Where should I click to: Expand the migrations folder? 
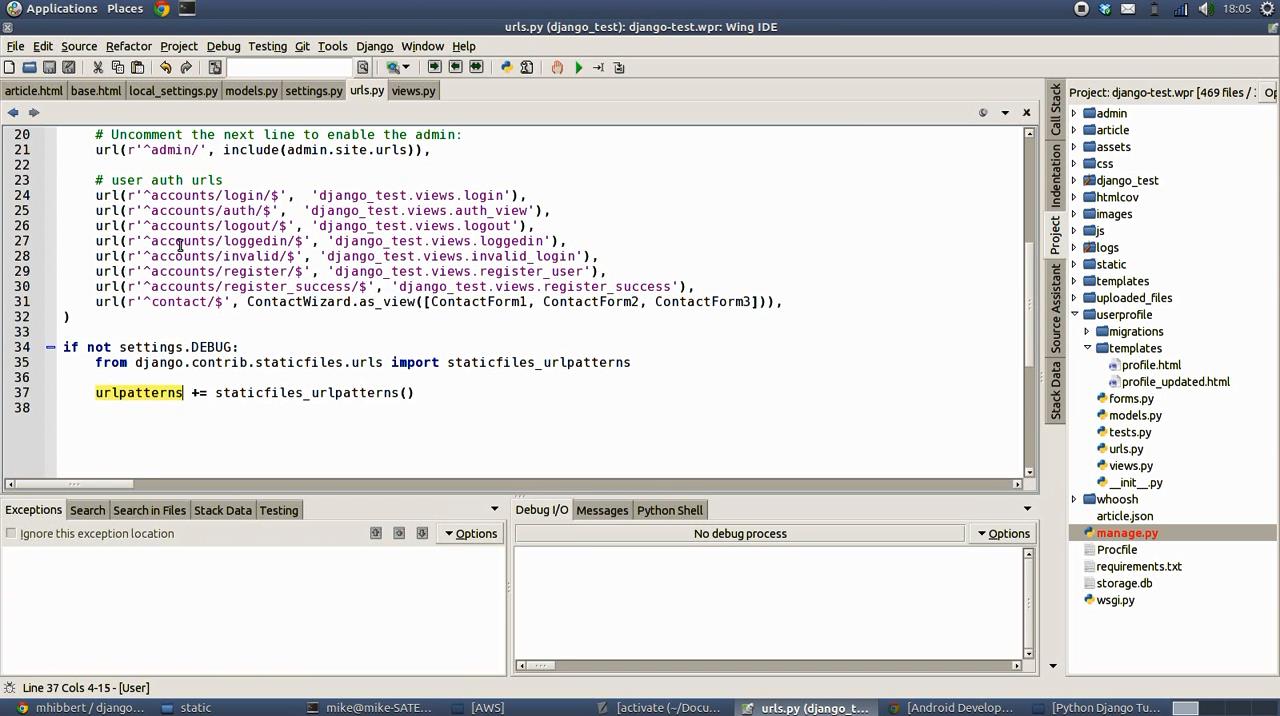[x=1087, y=332]
